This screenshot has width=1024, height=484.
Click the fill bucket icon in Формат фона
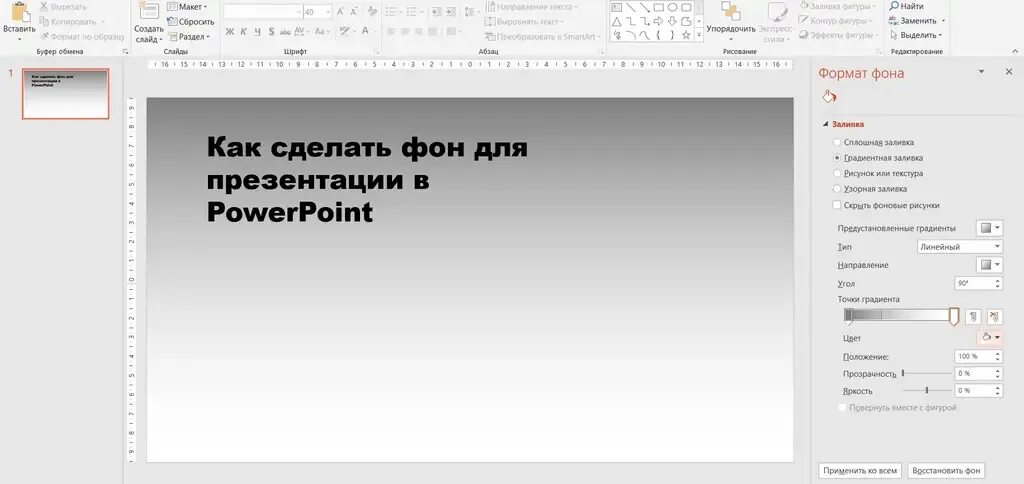[x=829, y=97]
